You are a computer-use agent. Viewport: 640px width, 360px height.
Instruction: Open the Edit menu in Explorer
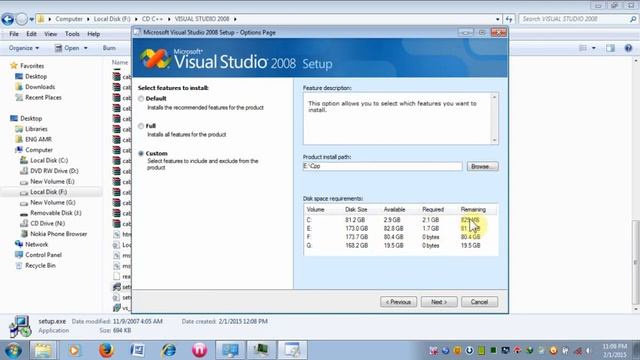pyautogui.click(x=31, y=34)
